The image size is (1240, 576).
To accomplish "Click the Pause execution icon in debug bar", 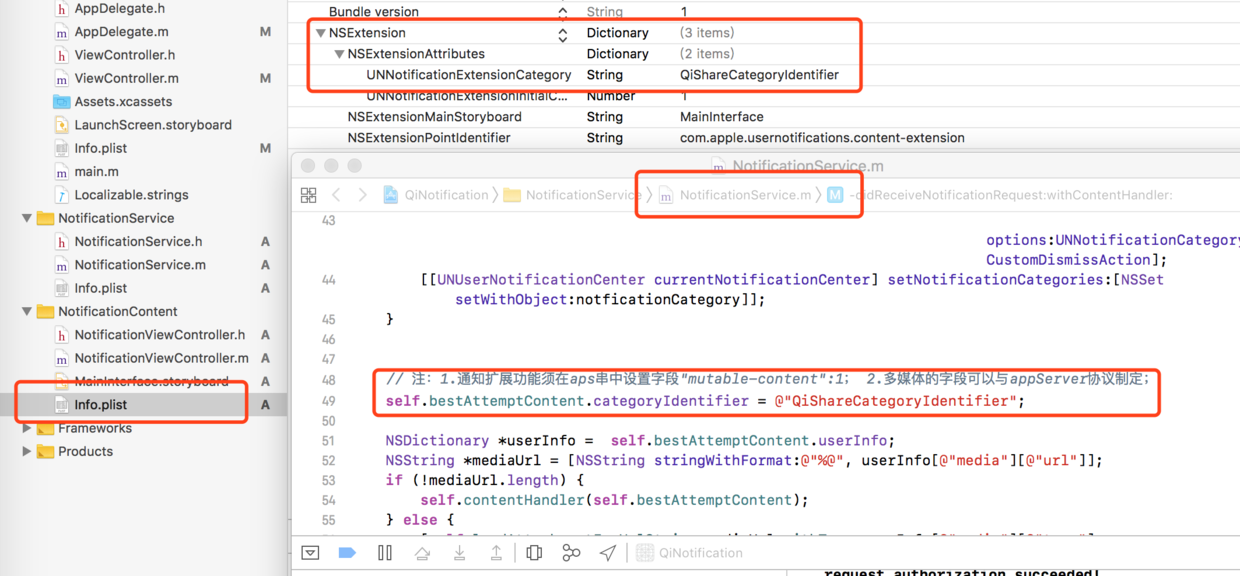I will [385, 552].
